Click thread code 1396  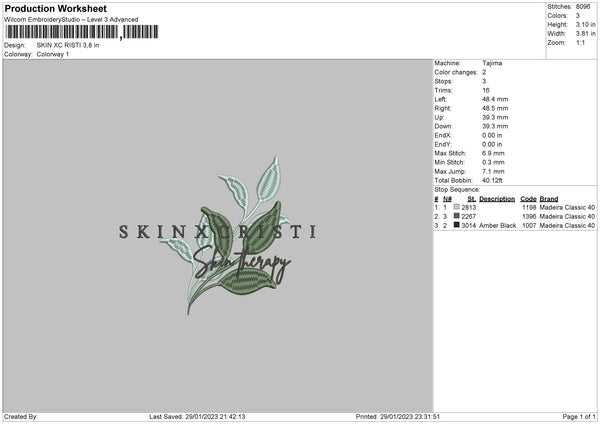click(x=529, y=217)
